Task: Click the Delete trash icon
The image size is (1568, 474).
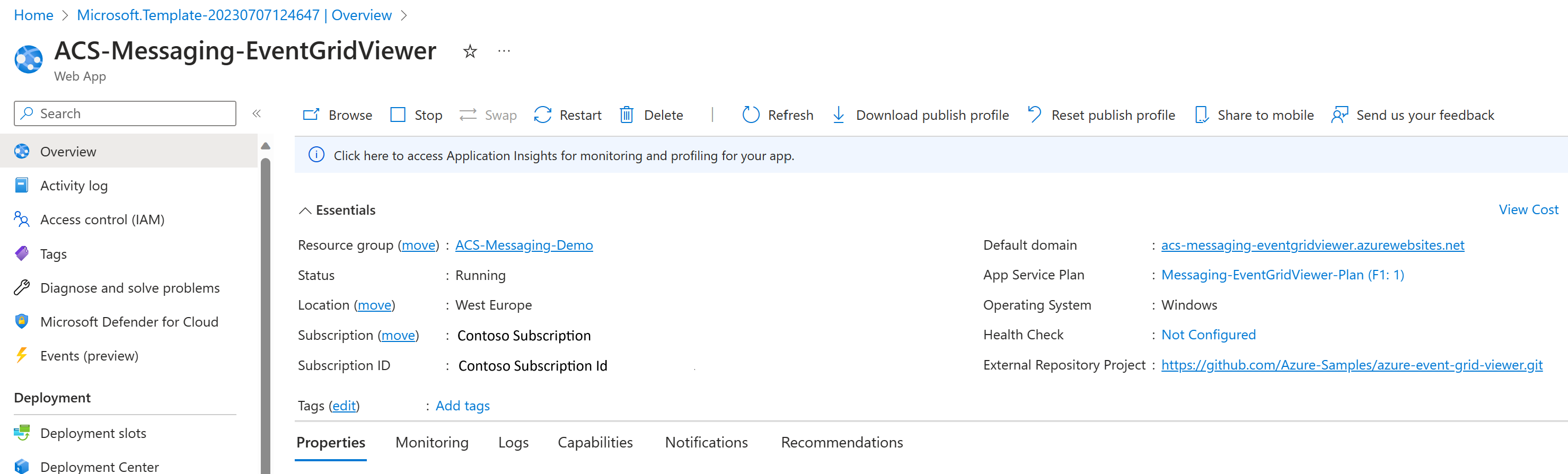Action: [627, 115]
